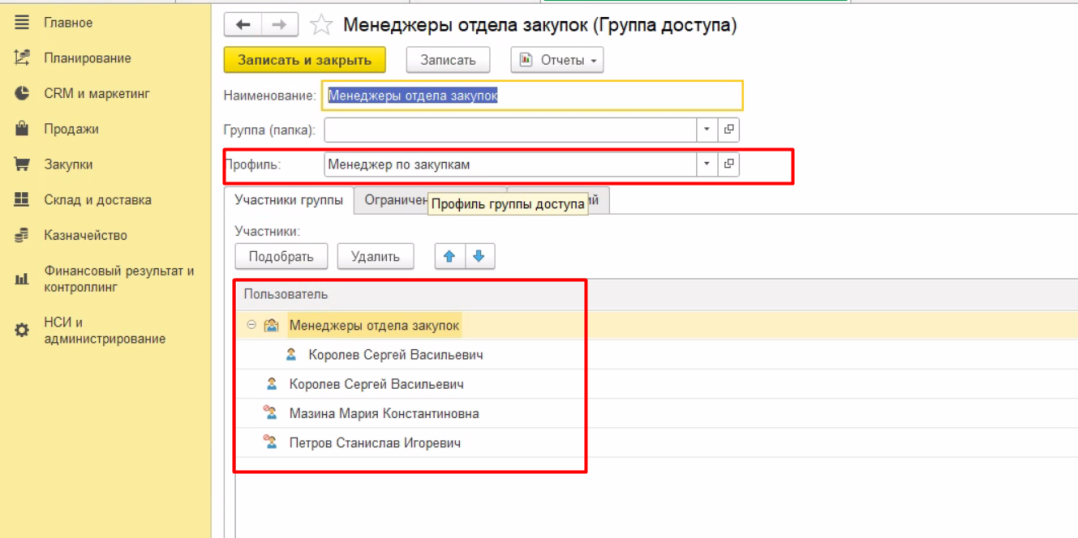Expand the Группа (папка) dropdown list

[706, 130]
